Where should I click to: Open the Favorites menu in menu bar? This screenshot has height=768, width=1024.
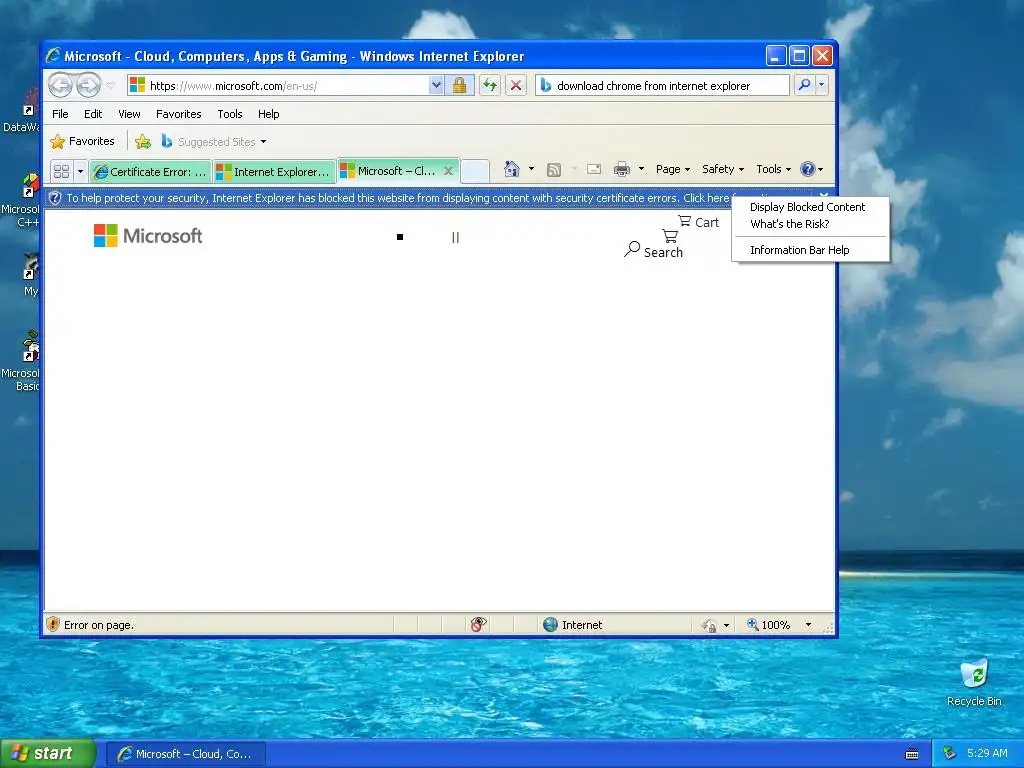(178, 114)
